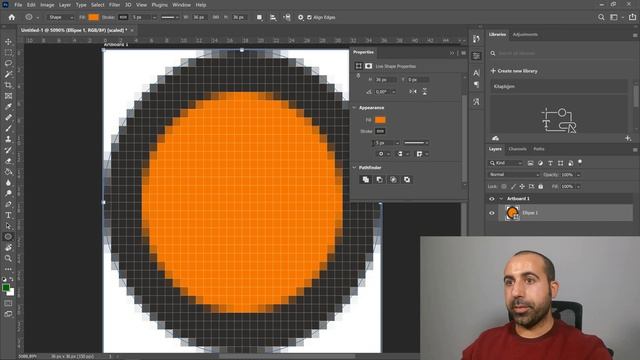
Task: Click Create new library
Action: 514,71
